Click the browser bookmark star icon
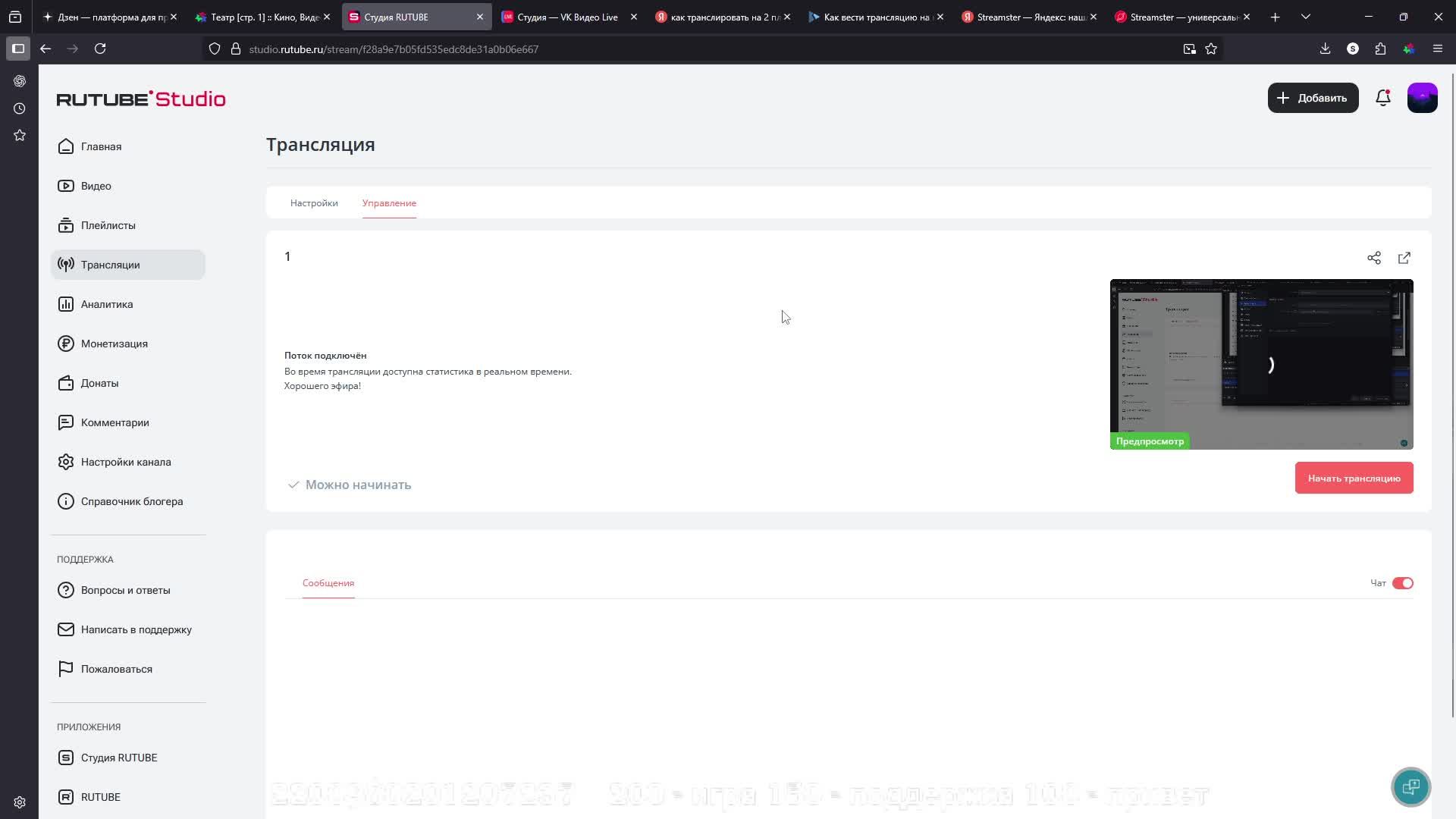1456x819 pixels. tap(1211, 49)
